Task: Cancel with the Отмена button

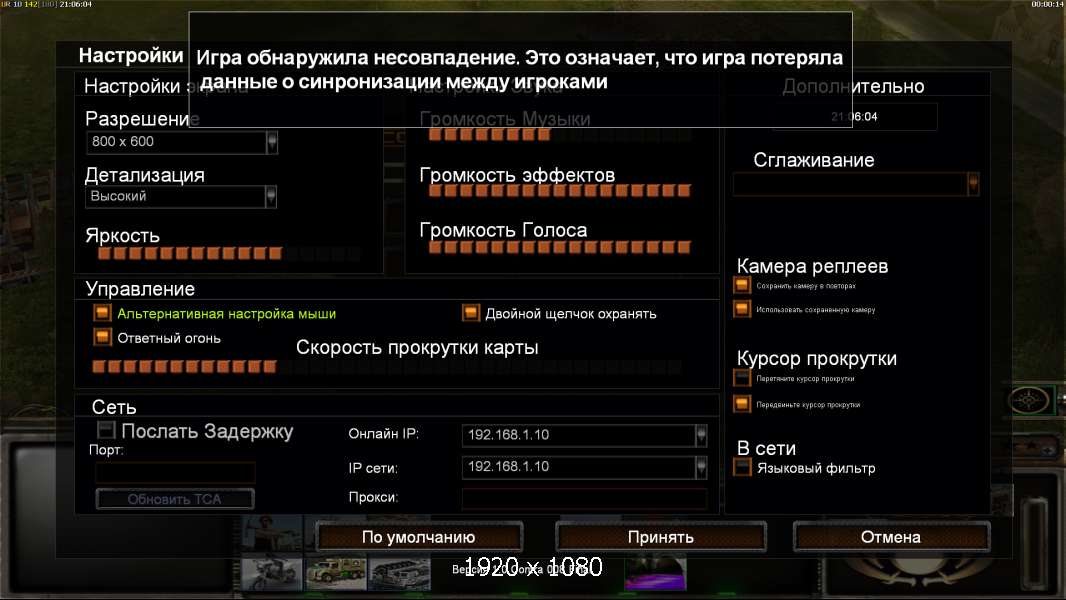Action: 891,537
